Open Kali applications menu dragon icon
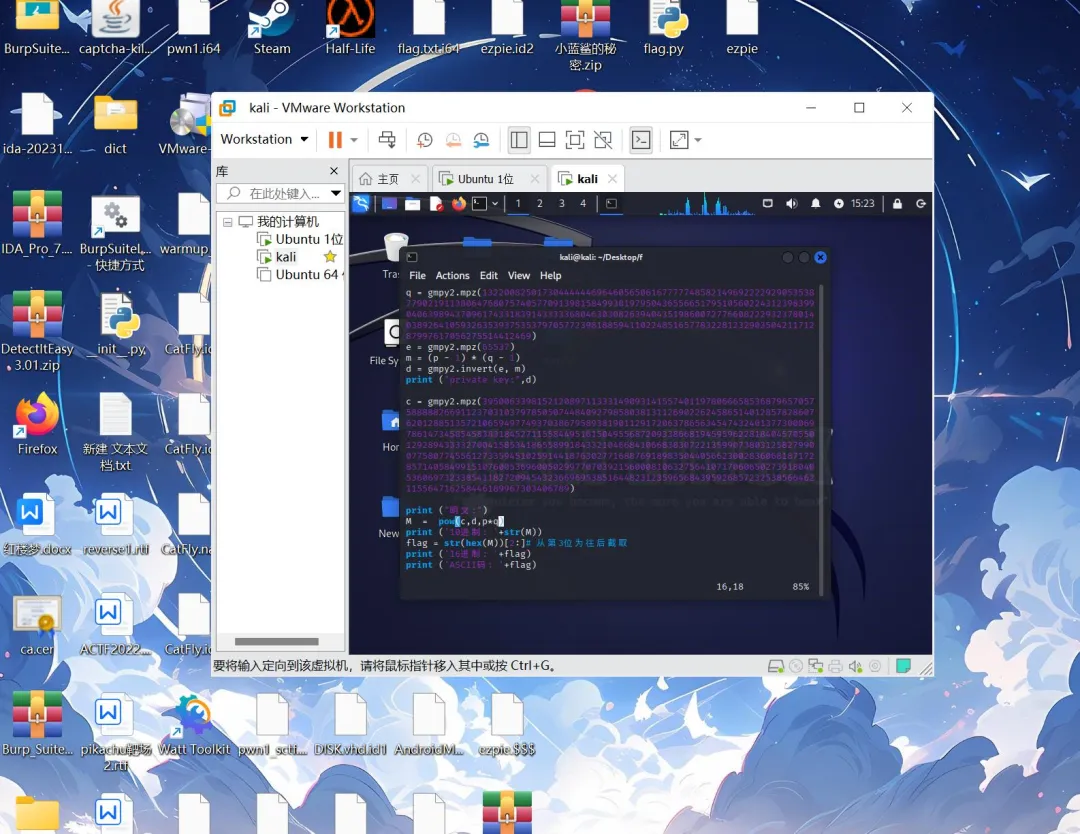1080x834 pixels. (x=361, y=203)
